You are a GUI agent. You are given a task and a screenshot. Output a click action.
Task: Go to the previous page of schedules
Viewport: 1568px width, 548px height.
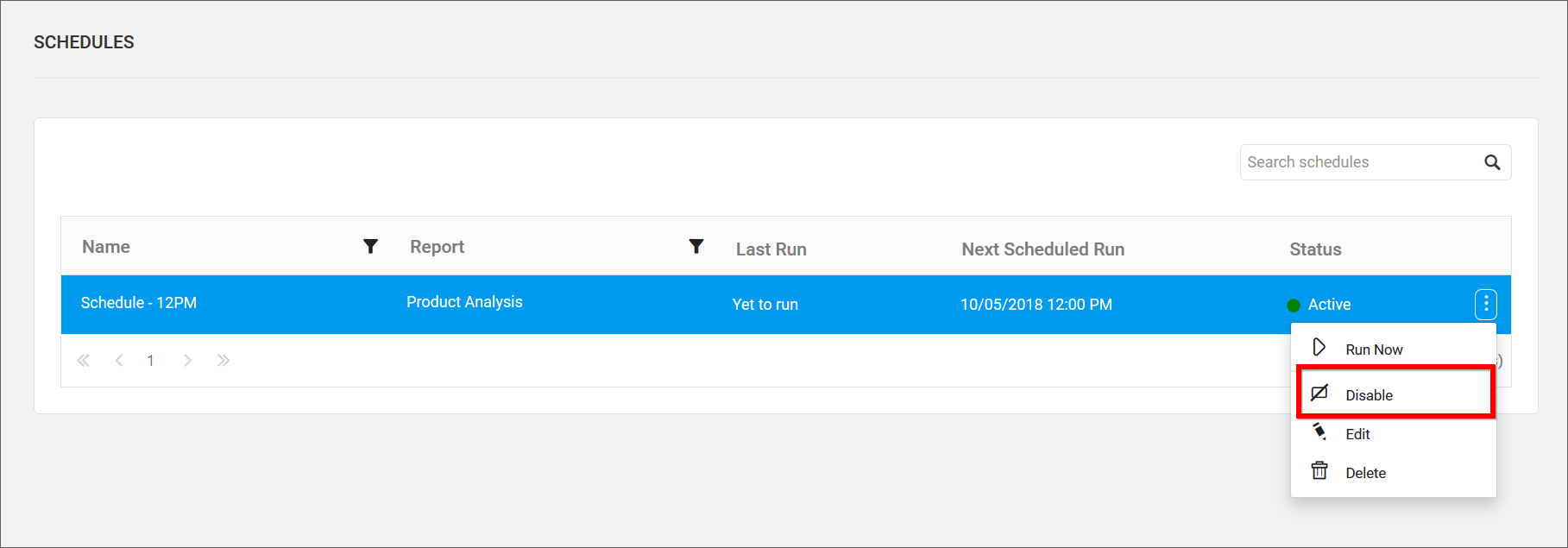click(x=119, y=361)
